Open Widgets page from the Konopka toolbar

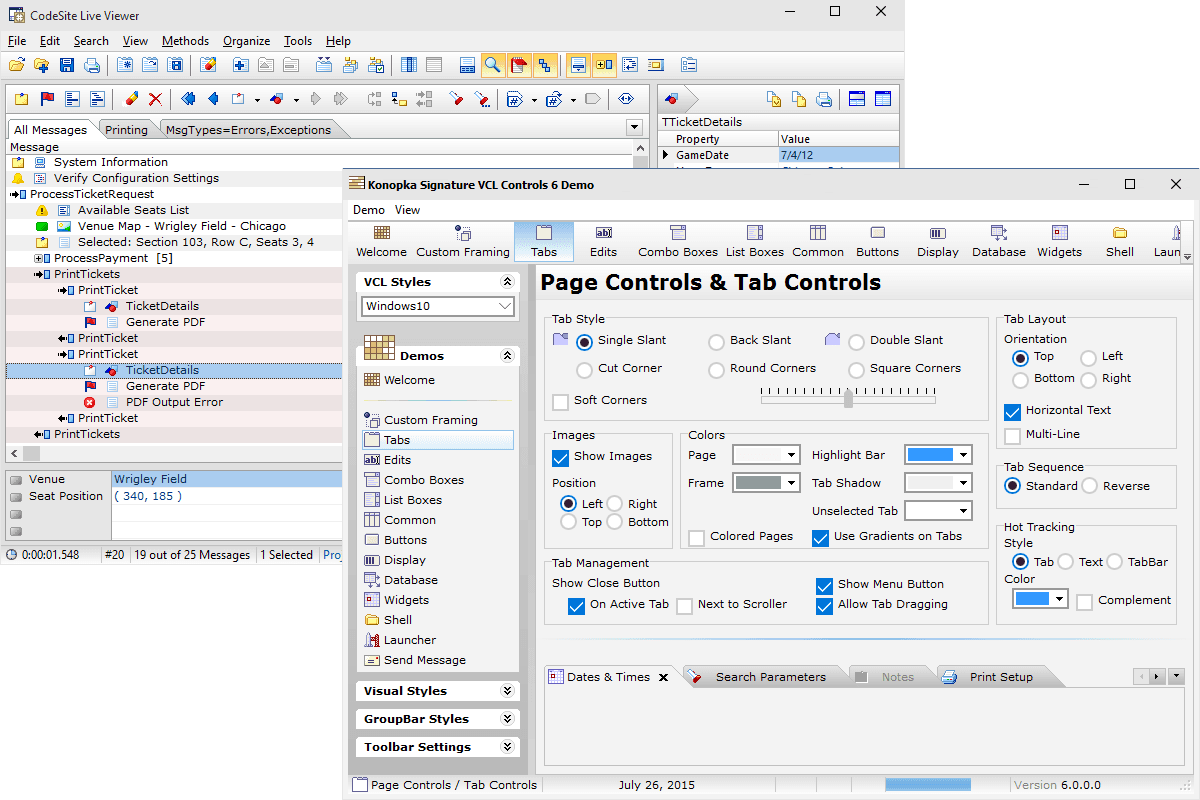pos(1059,242)
